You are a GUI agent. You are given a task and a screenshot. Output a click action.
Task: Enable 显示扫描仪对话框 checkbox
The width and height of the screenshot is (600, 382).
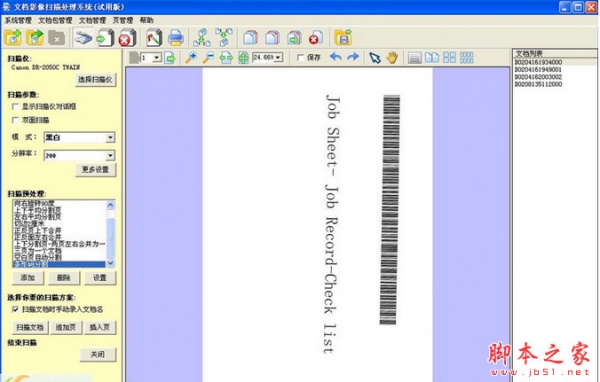[15, 106]
